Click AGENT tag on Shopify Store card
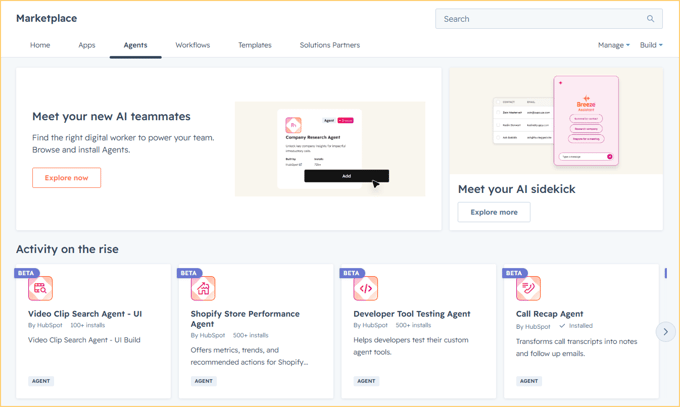 pos(203,381)
